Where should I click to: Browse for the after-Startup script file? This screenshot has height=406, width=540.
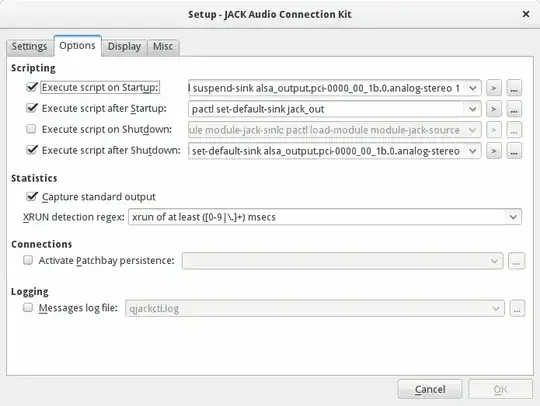(x=514, y=109)
